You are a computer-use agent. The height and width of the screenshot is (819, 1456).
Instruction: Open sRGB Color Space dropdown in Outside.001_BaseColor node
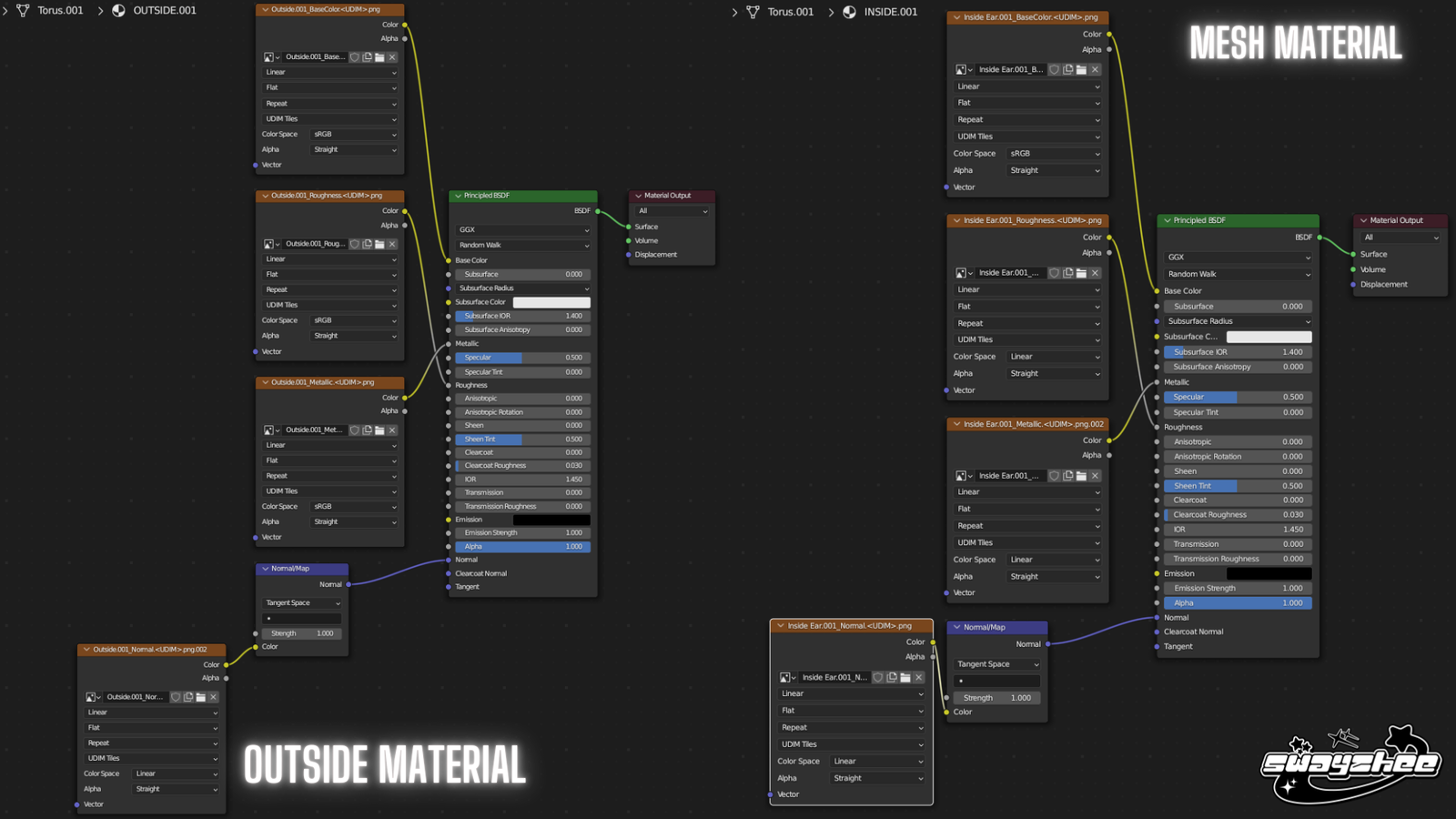pyautogui.click(x=354, y=135)
